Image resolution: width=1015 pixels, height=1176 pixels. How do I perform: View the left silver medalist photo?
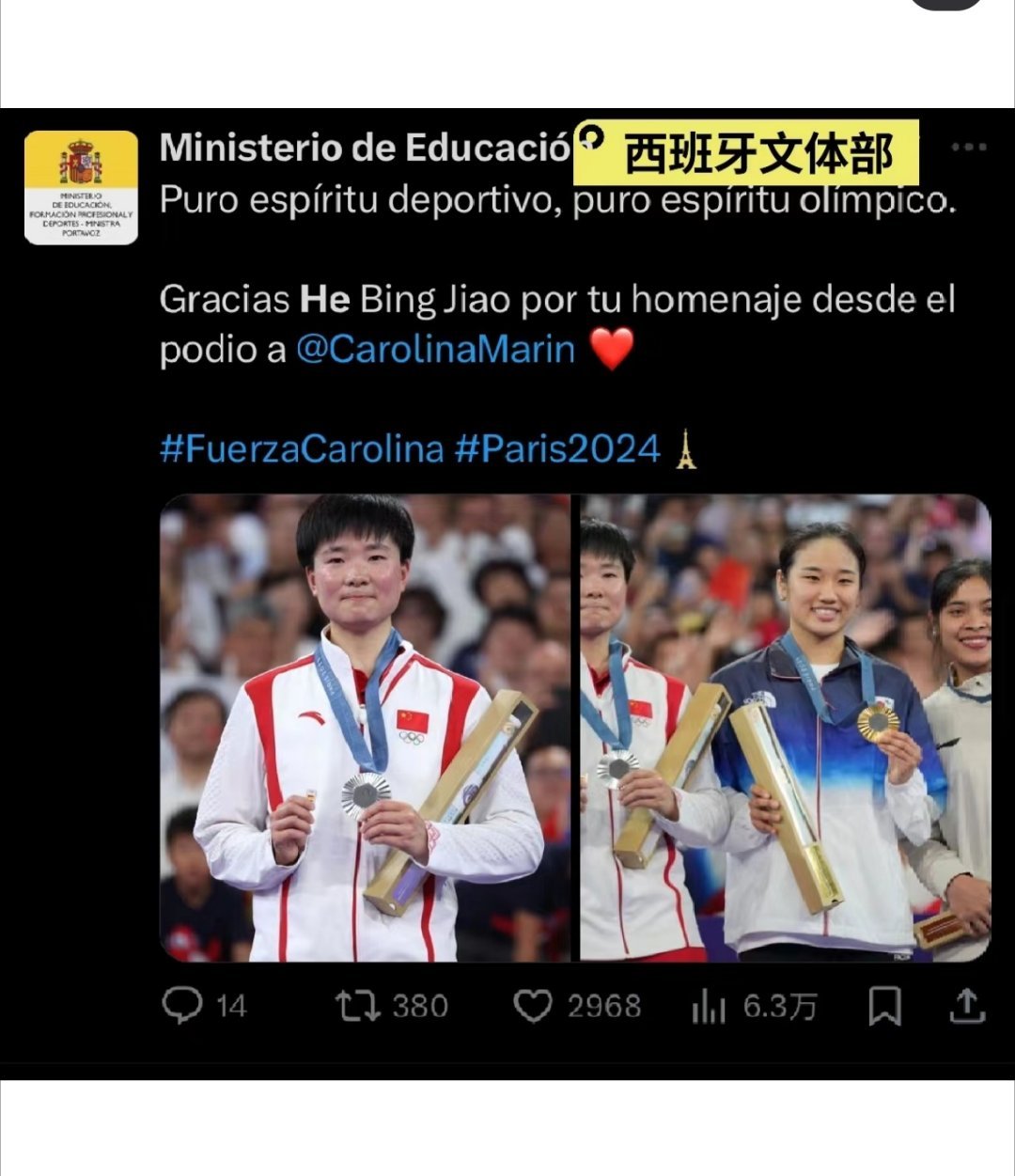tap(365, 728)
